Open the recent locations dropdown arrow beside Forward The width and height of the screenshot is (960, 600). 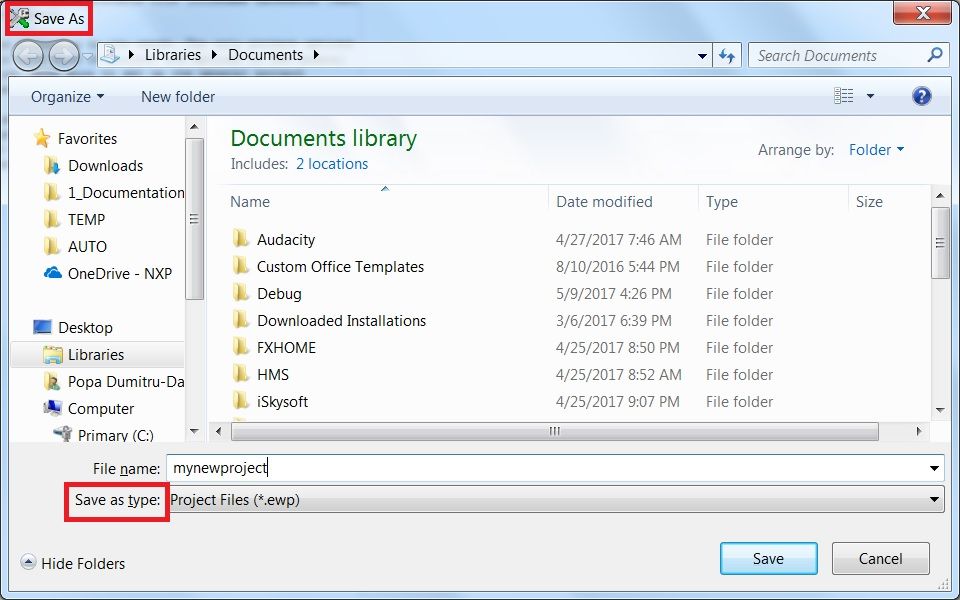click(88, 56)
